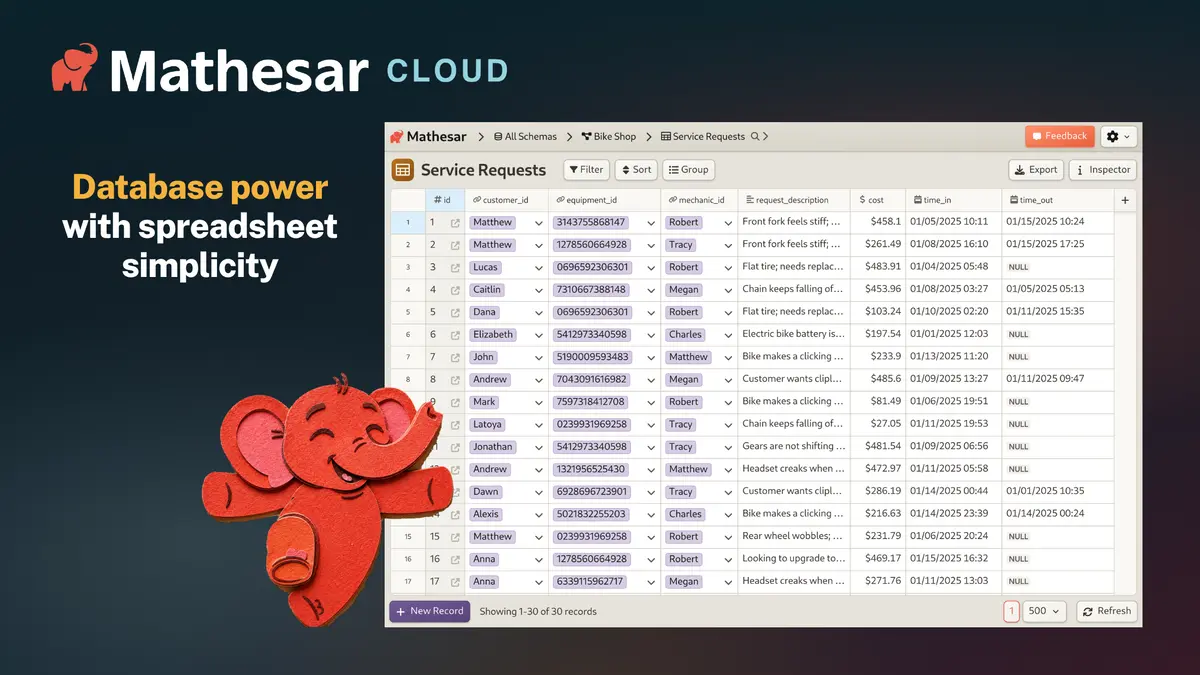Click the John customer cell
Screen dimensions: 1200x675
pyautogui.click(x=506, y=357)
